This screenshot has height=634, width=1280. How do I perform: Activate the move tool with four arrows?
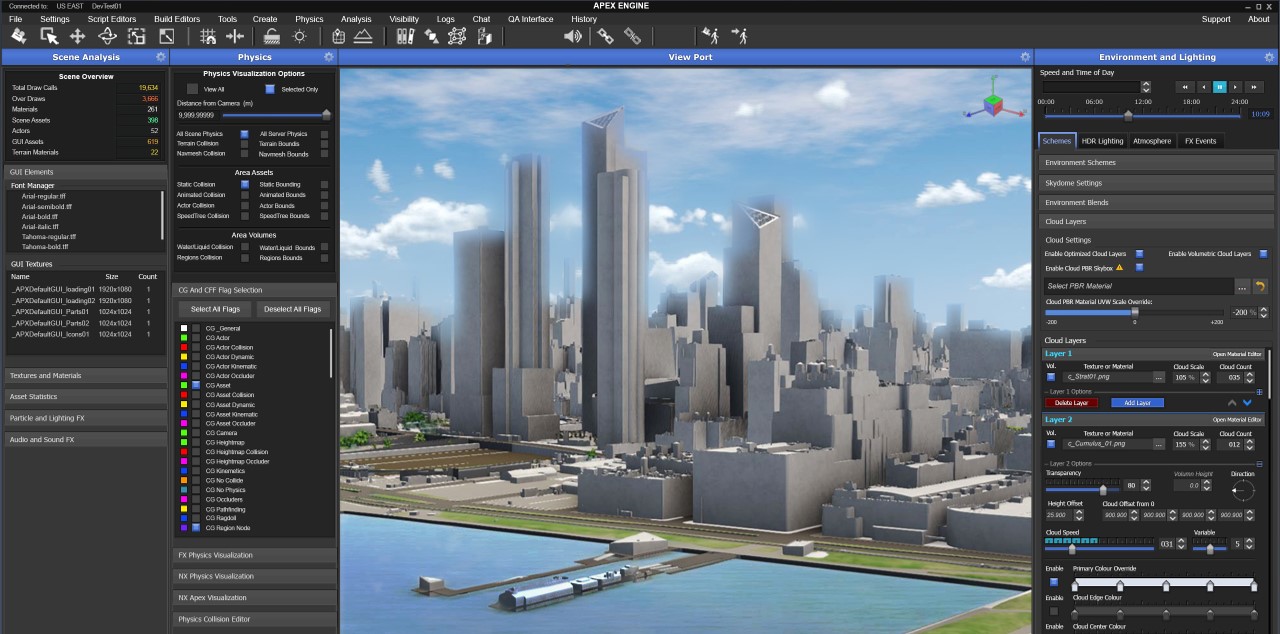pyautogui.click(x=77, y=36)
